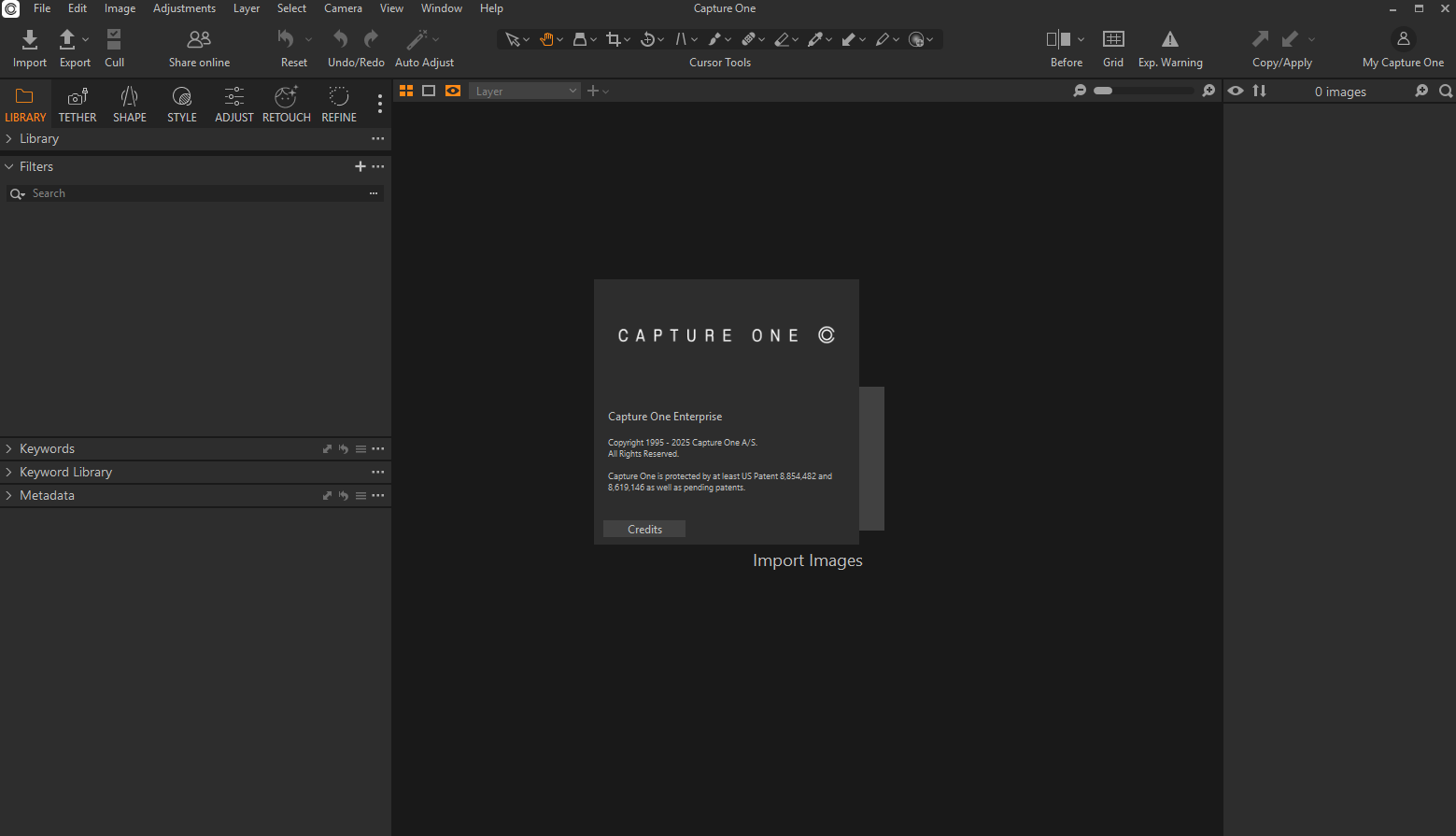Click the Auto Adjust magic wand
This screenshot has width=1456, height=836.
(x=417, y=38)
